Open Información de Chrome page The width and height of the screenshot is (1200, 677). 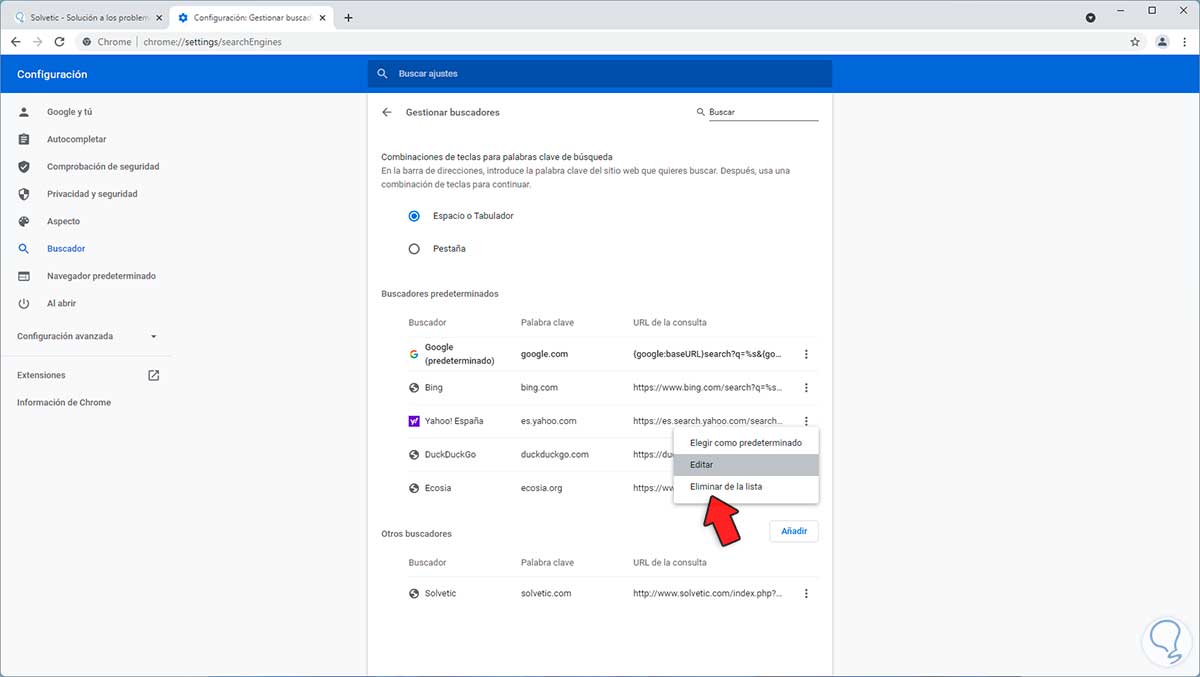click(x=64, y=402)
